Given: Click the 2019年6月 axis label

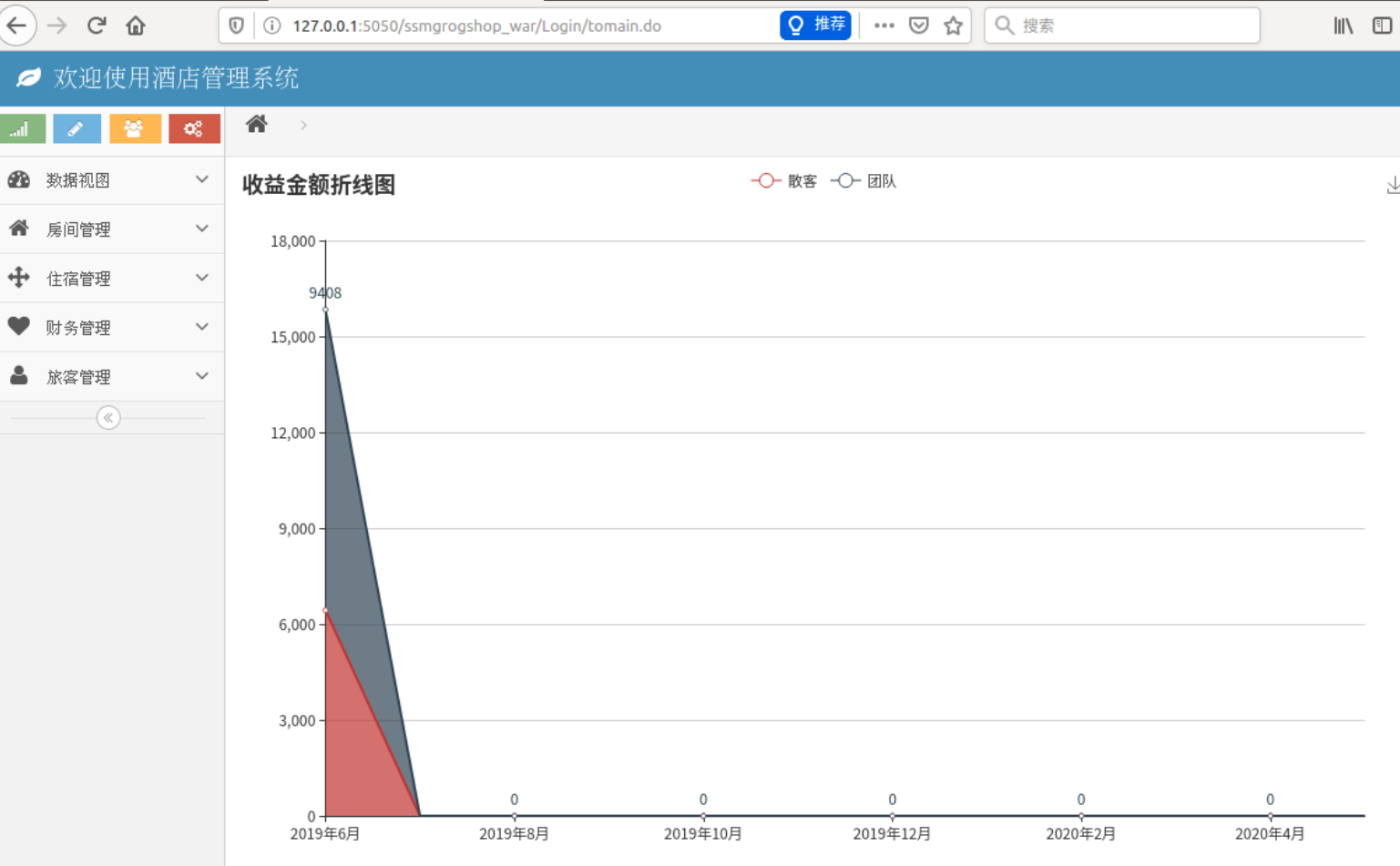Looking at the screenshot, I should tap(325, 834).
